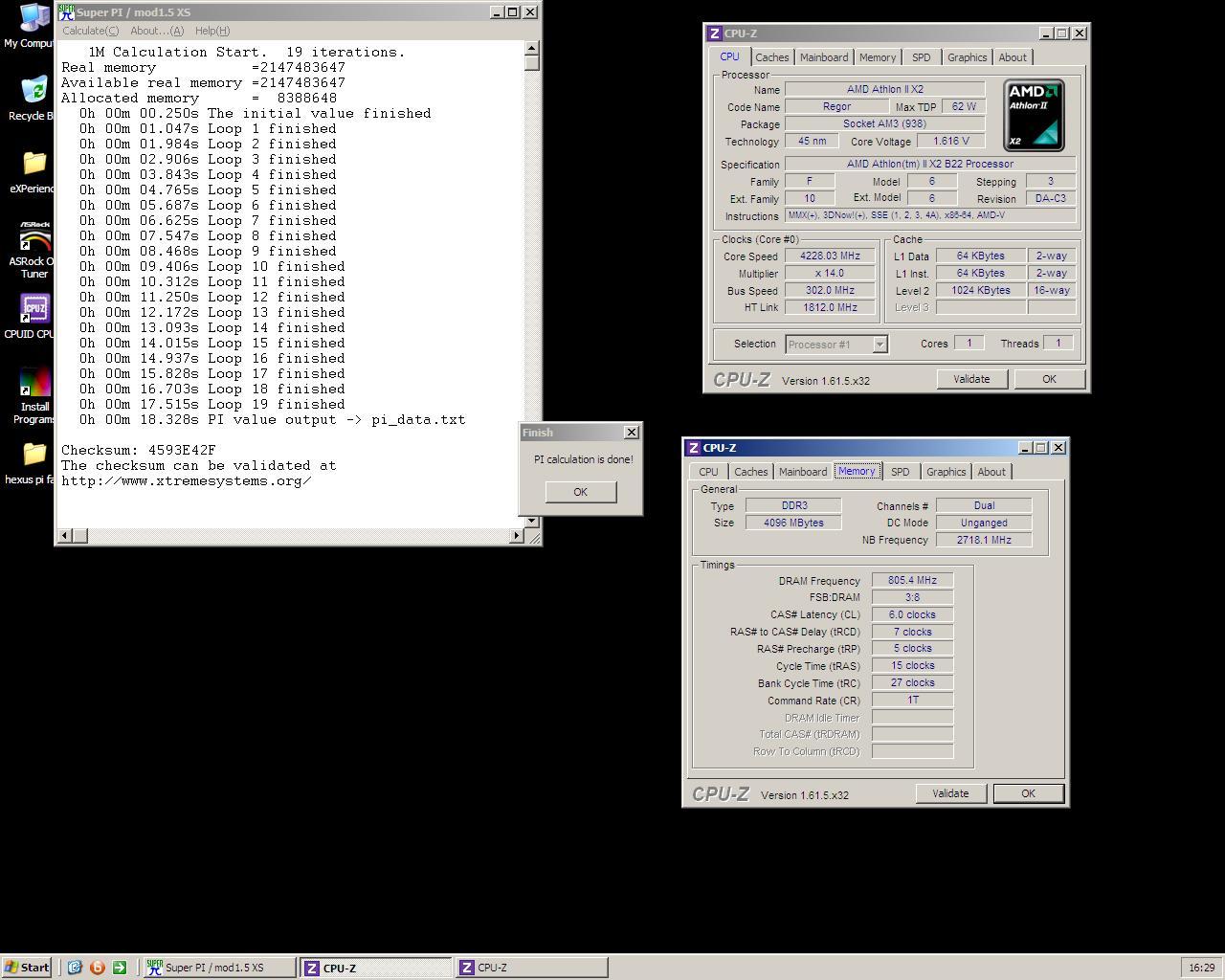
Task: Open first quick launch icon by Start
Action: click(74, 968)
